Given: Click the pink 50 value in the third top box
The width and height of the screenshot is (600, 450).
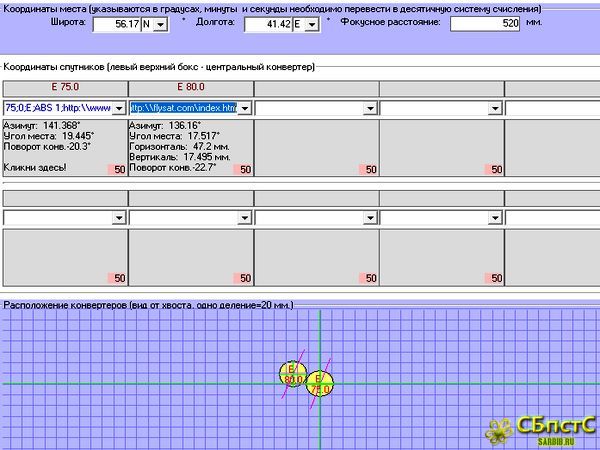Looking at the screenshot, I should [x=368, y=170].
